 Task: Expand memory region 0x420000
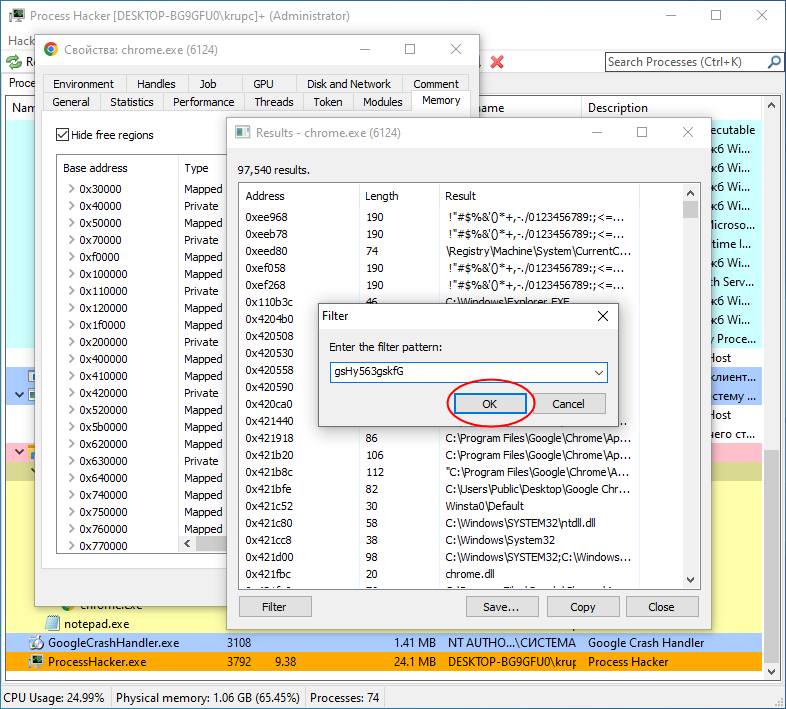click(x=71, y=393)
